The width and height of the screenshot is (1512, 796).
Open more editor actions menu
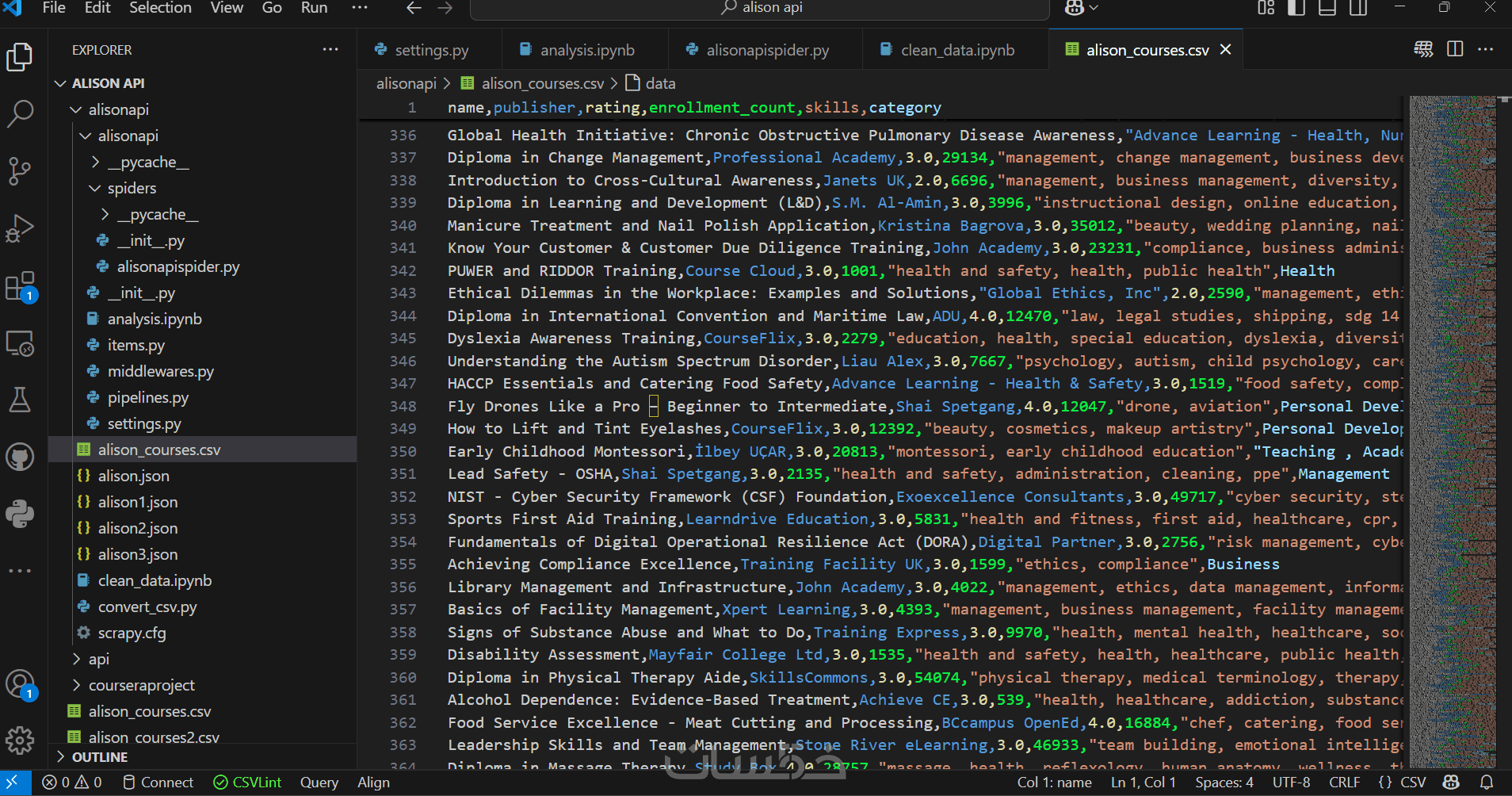(x=1486, y=49)
